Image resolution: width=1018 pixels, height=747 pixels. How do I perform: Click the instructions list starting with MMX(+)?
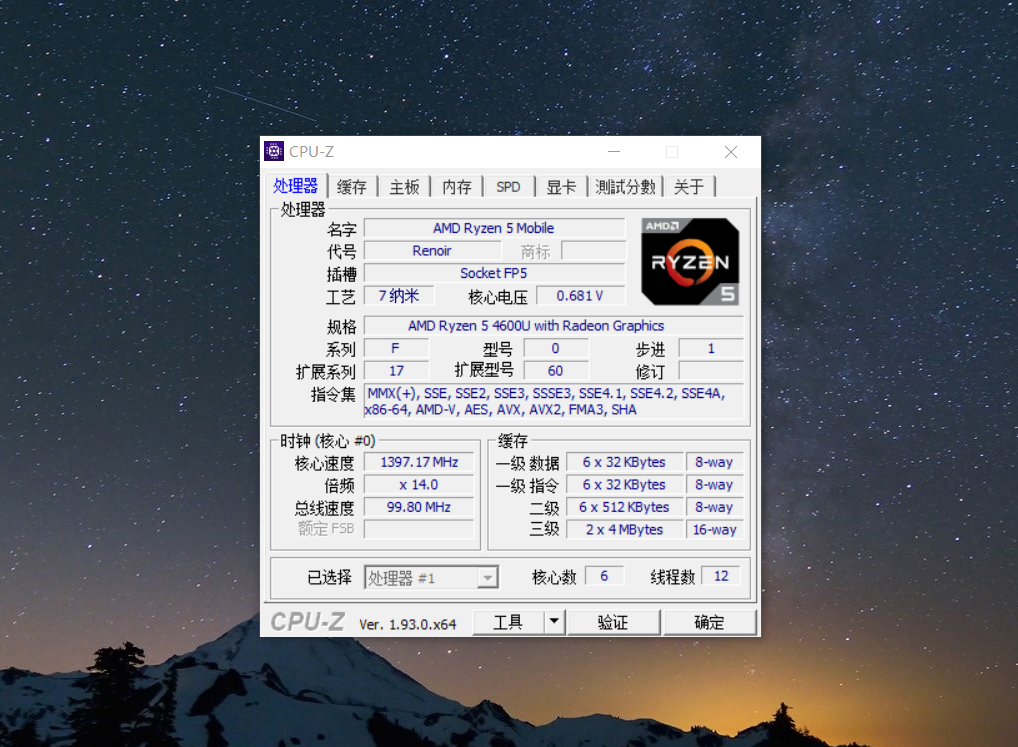point(554,401)
